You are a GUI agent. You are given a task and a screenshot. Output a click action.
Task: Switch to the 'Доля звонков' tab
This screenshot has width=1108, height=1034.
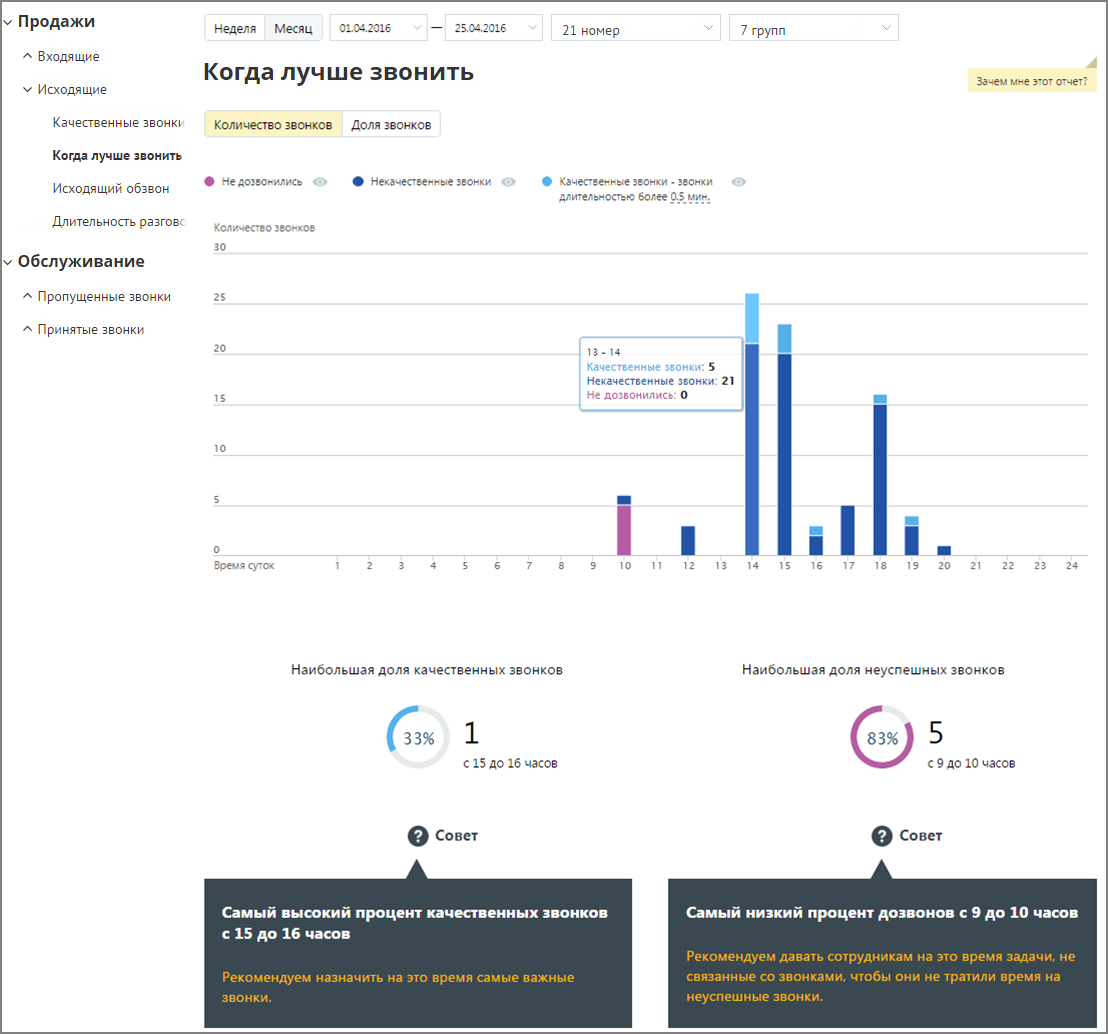(x=391, y=124)
